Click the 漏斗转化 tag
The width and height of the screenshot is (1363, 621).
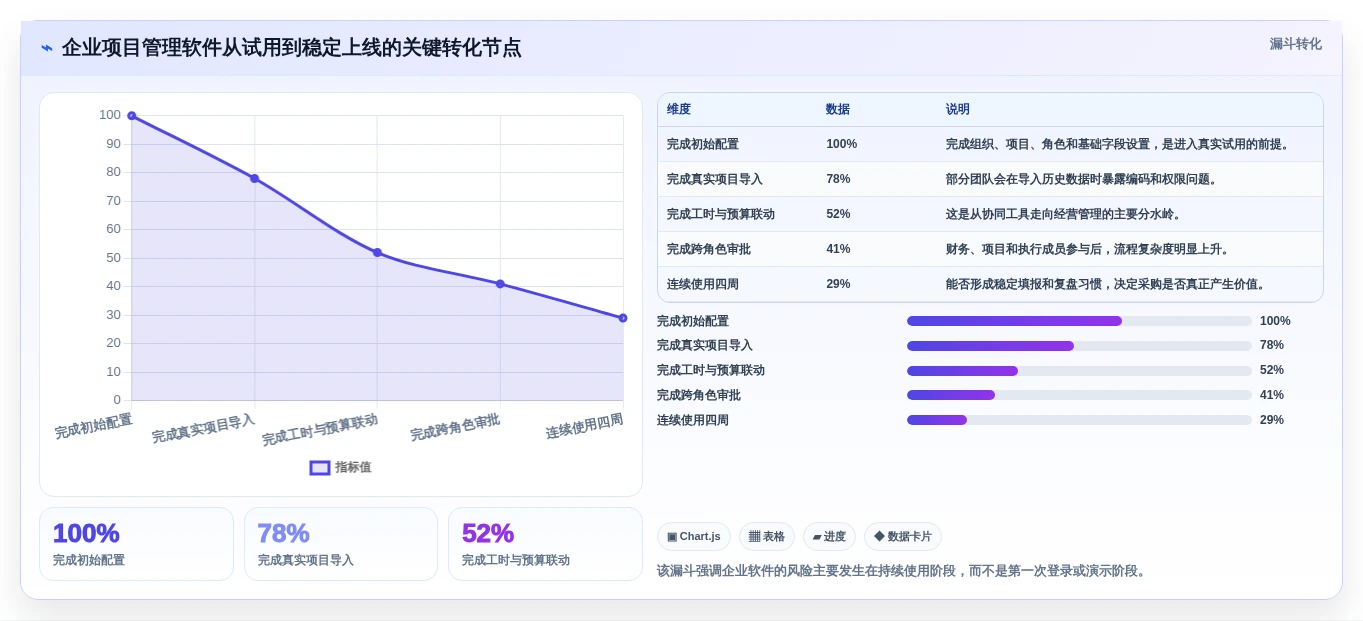[x=1295, y=44]
